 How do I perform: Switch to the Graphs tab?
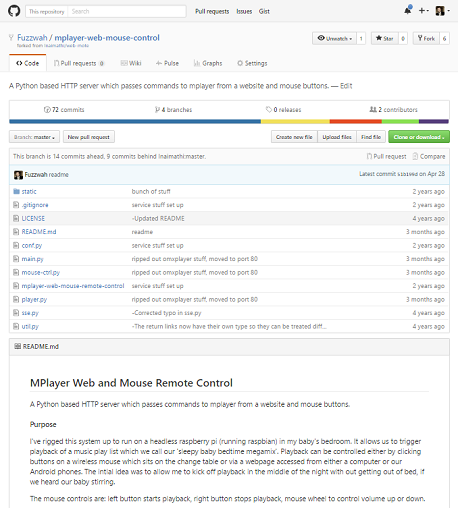point(208,63)
